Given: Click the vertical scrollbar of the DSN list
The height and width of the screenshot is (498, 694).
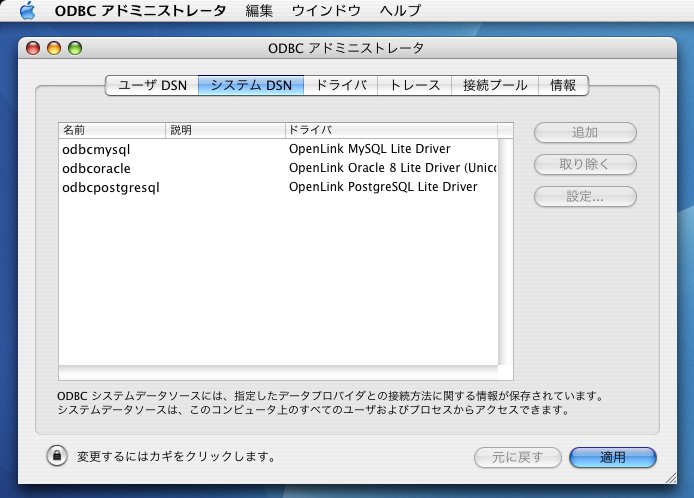Looking at the screenshot, I should pyautogui.click(x=505, y=252).
